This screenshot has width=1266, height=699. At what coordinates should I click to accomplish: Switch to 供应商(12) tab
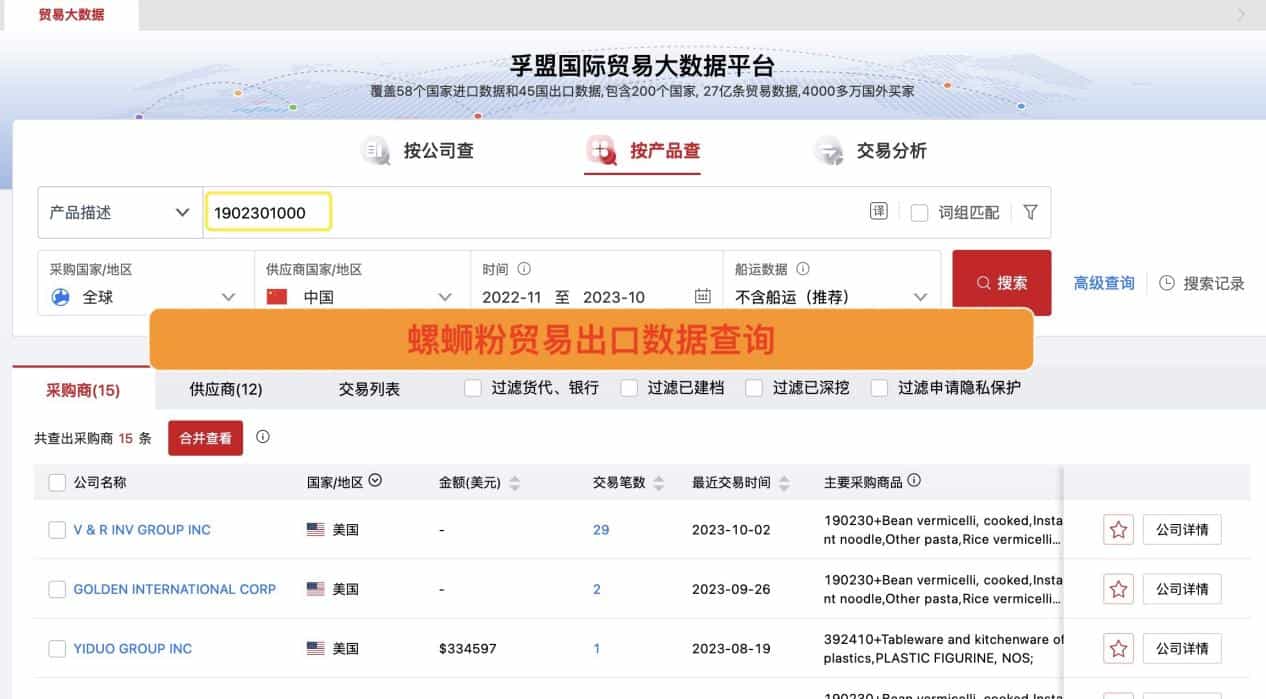click(x=226, y=389)
